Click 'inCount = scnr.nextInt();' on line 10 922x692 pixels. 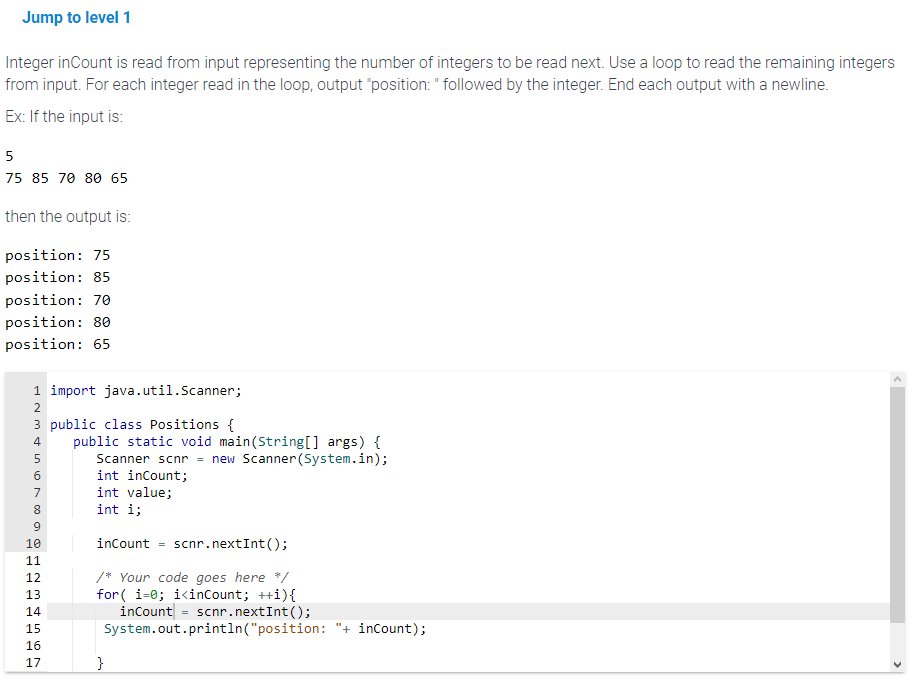click(x=192, y=544)
